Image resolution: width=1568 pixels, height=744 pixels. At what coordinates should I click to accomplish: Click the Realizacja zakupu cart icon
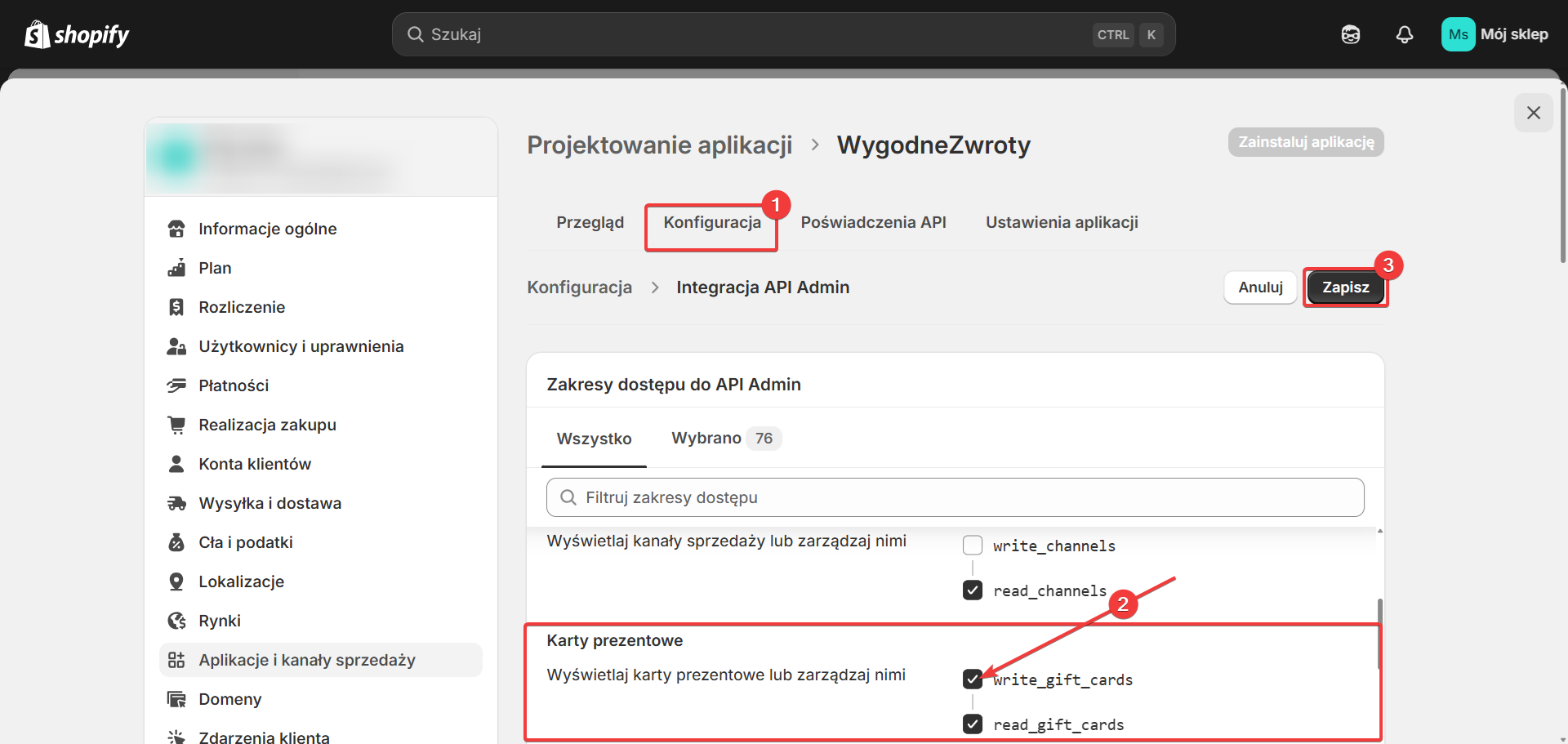pyautogui.click(x=176, y=425)
